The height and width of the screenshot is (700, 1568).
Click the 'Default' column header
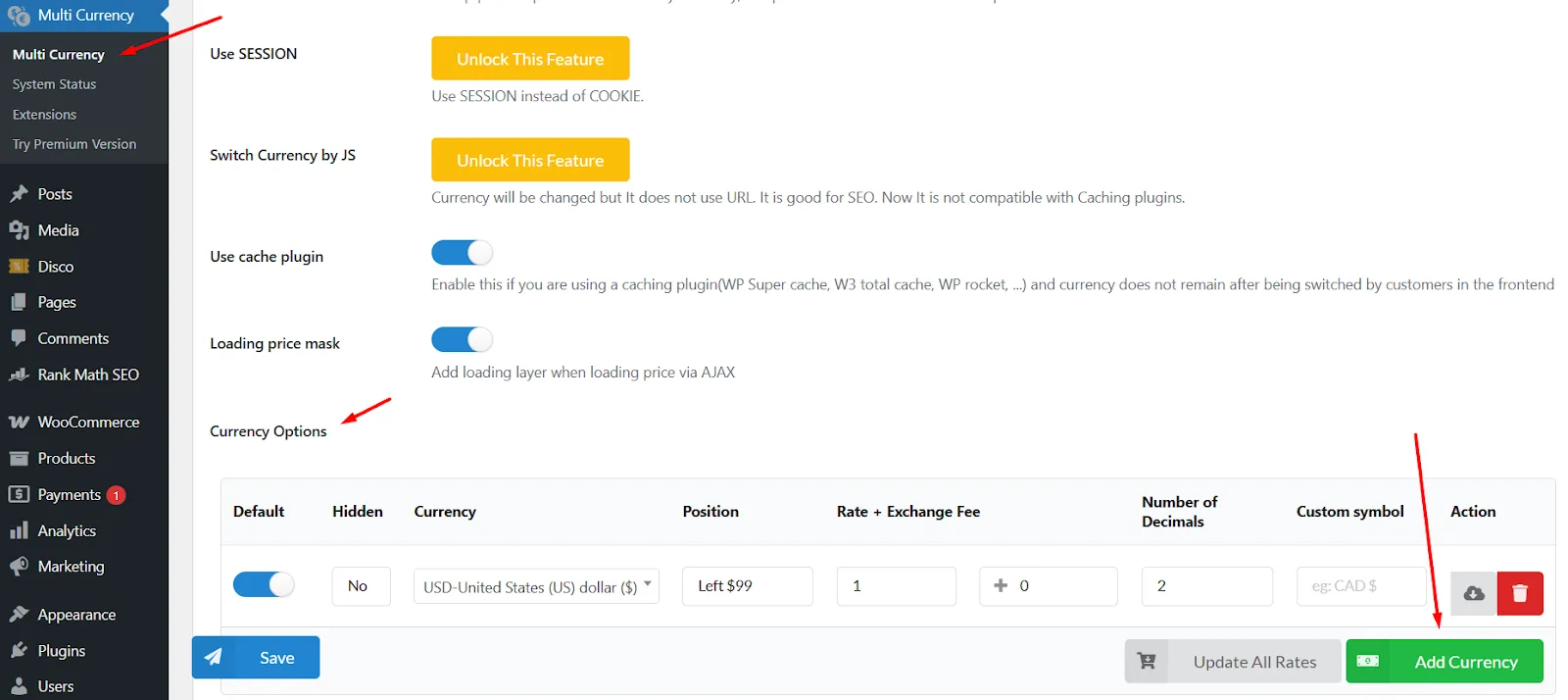(259, 512)
